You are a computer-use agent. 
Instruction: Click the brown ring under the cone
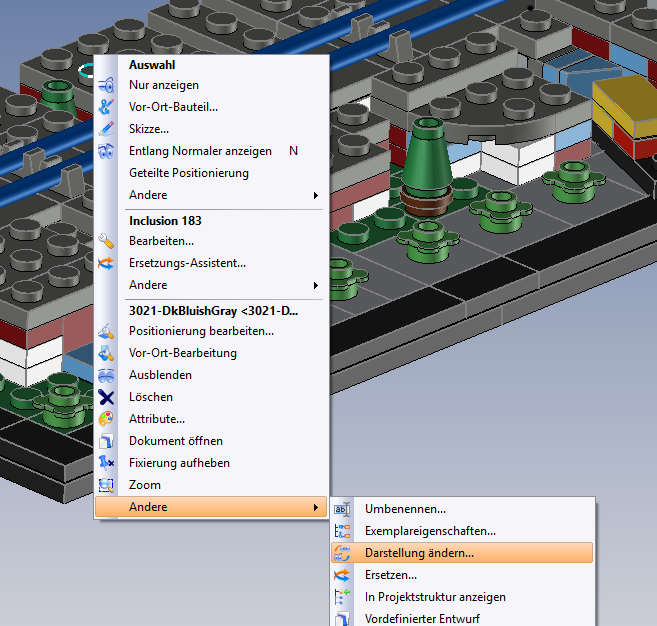click(426, 202)
